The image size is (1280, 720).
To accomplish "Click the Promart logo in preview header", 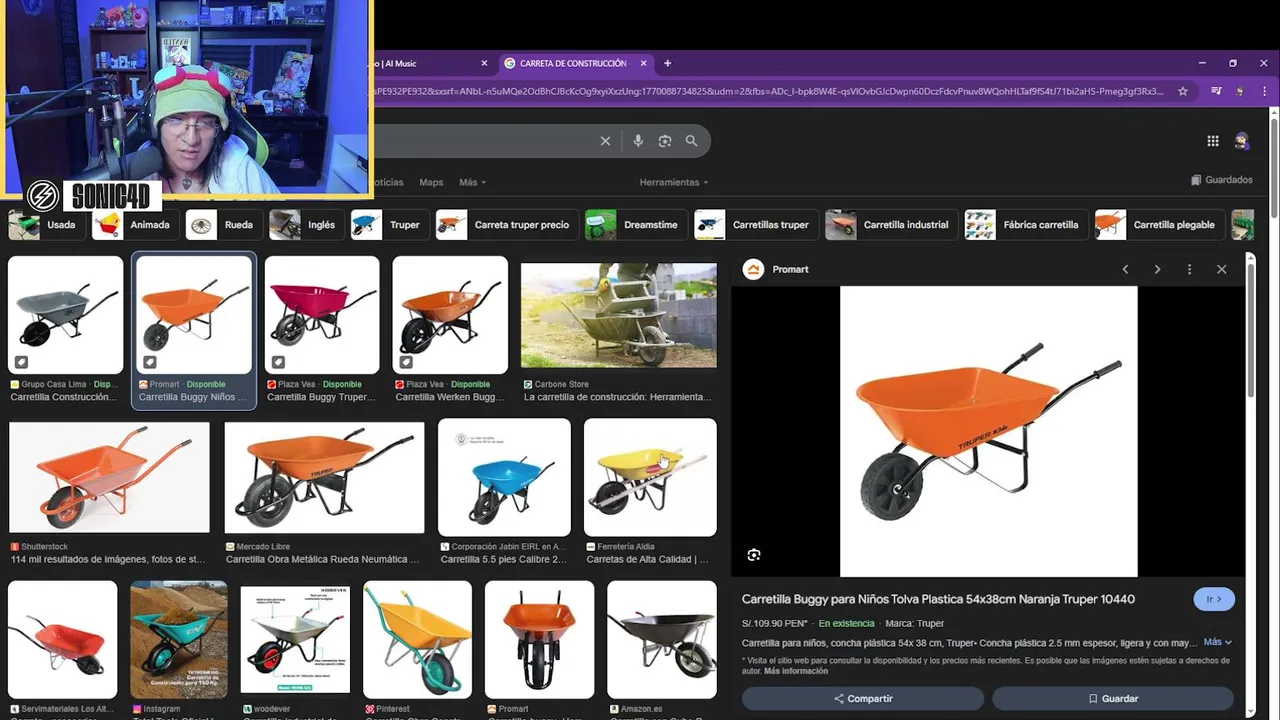I will 754,269.
